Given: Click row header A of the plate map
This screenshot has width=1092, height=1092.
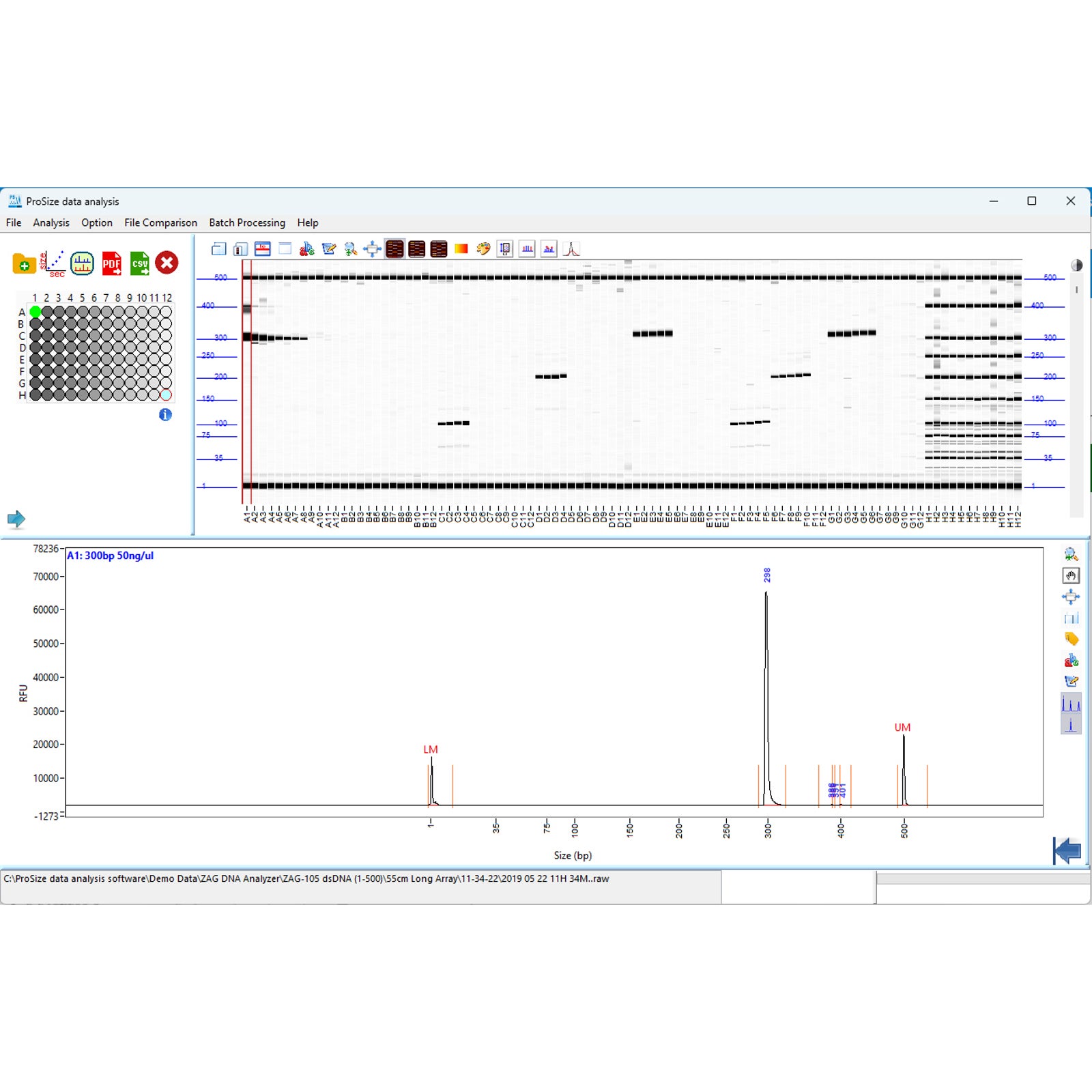Looking at the screenshot, I should pos(22,313).
